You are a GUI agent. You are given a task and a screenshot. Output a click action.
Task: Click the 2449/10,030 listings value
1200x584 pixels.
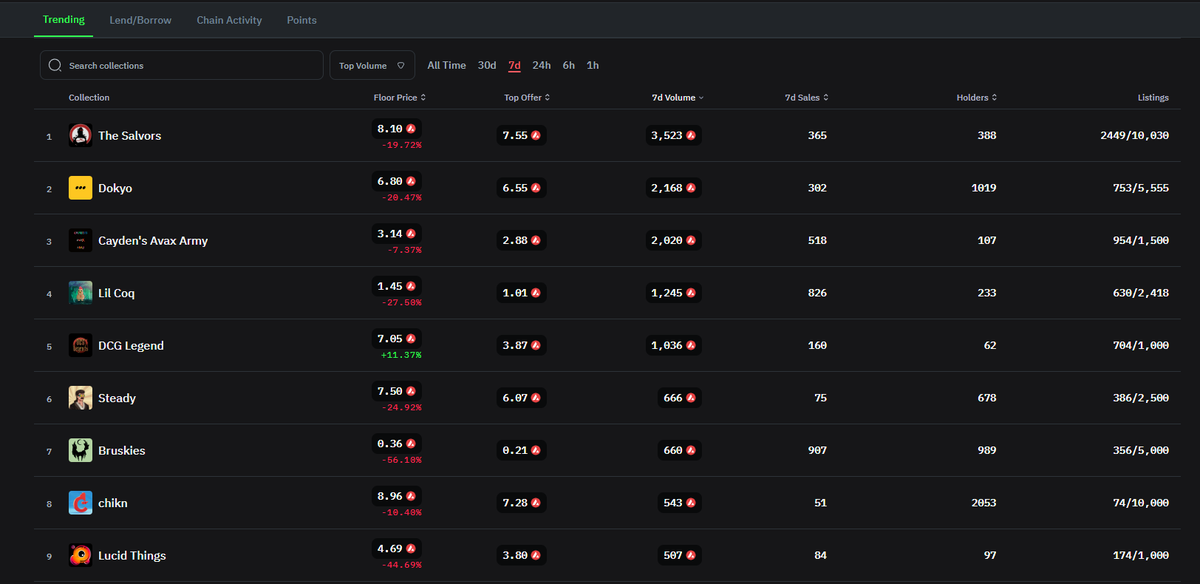click(1133, 135)
